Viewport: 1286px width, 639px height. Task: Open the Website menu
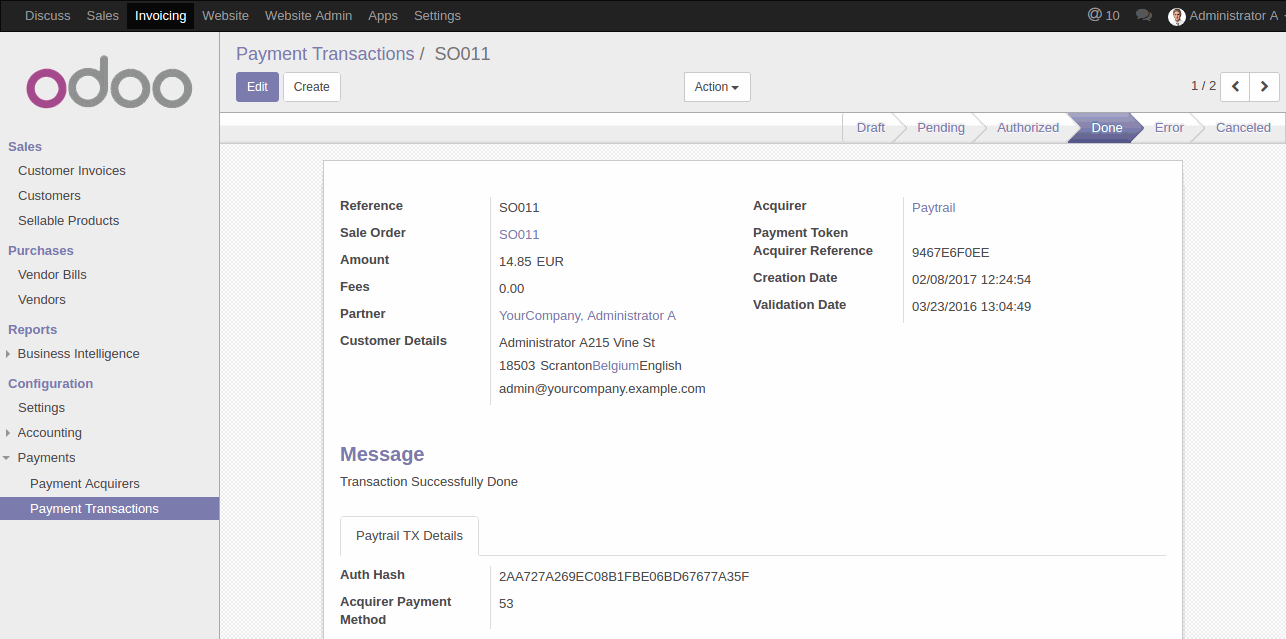(225, 16)
